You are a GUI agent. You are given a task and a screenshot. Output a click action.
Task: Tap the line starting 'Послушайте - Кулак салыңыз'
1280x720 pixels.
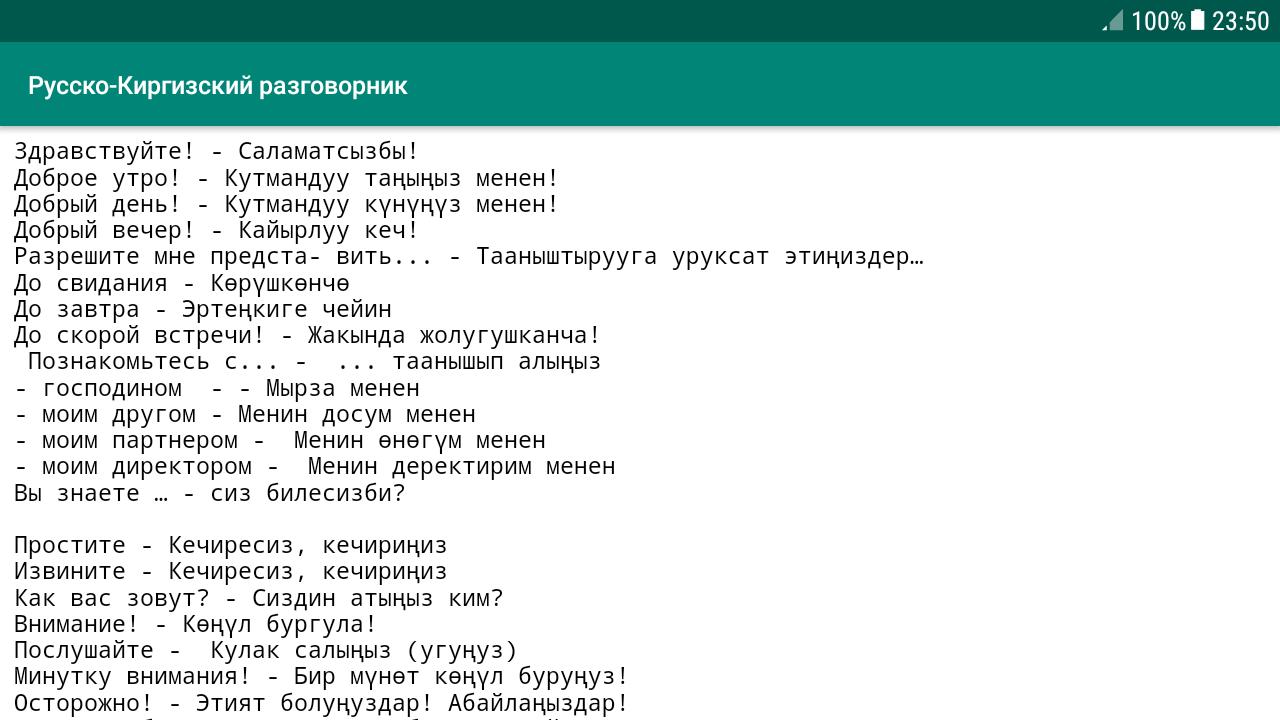pyautogui.click(x=266, y=650)
